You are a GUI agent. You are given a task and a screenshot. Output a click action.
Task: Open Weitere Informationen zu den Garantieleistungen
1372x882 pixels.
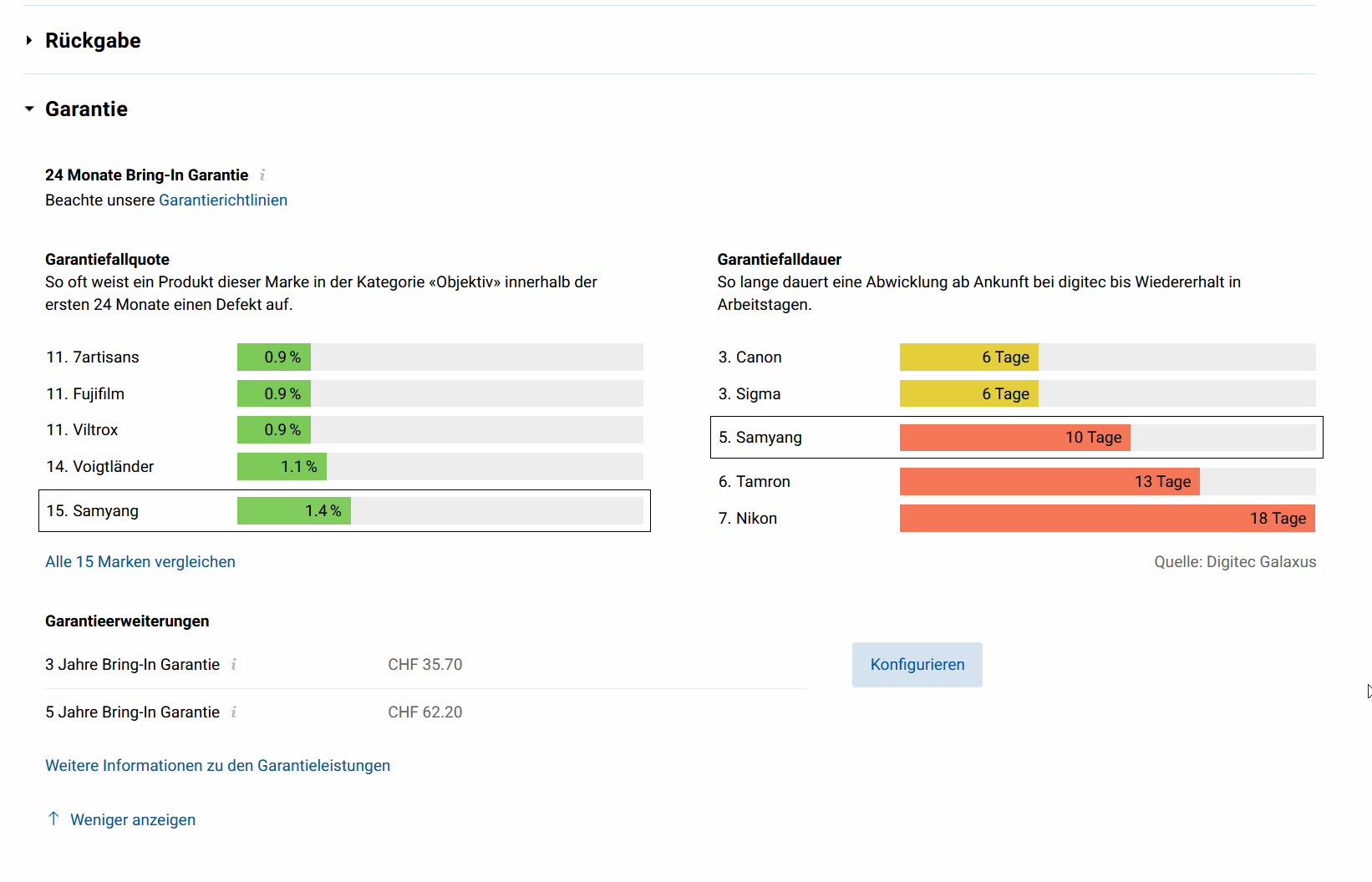217,765
